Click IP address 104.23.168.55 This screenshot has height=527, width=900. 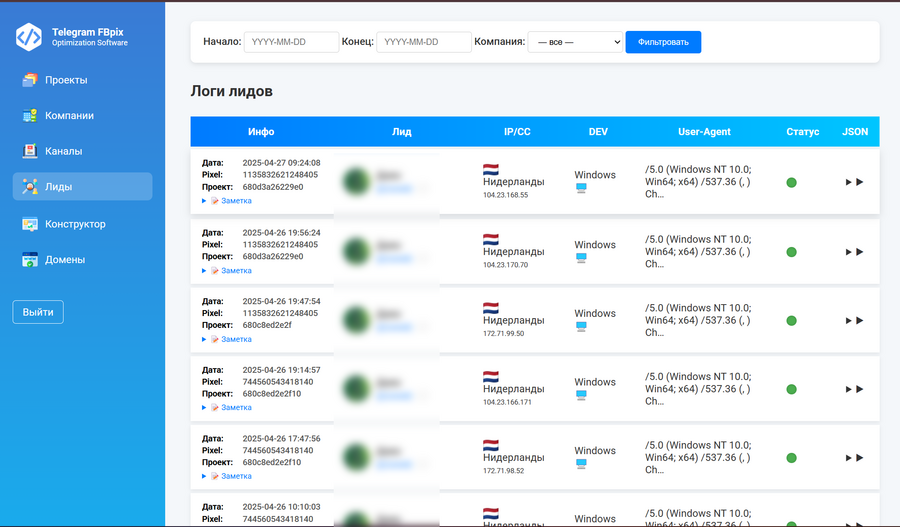tap(506, 195)
